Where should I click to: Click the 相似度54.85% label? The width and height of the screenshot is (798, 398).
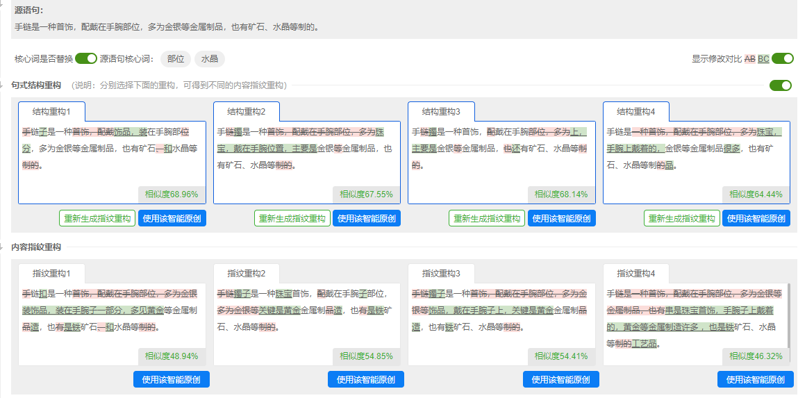(x=366, y=356)
